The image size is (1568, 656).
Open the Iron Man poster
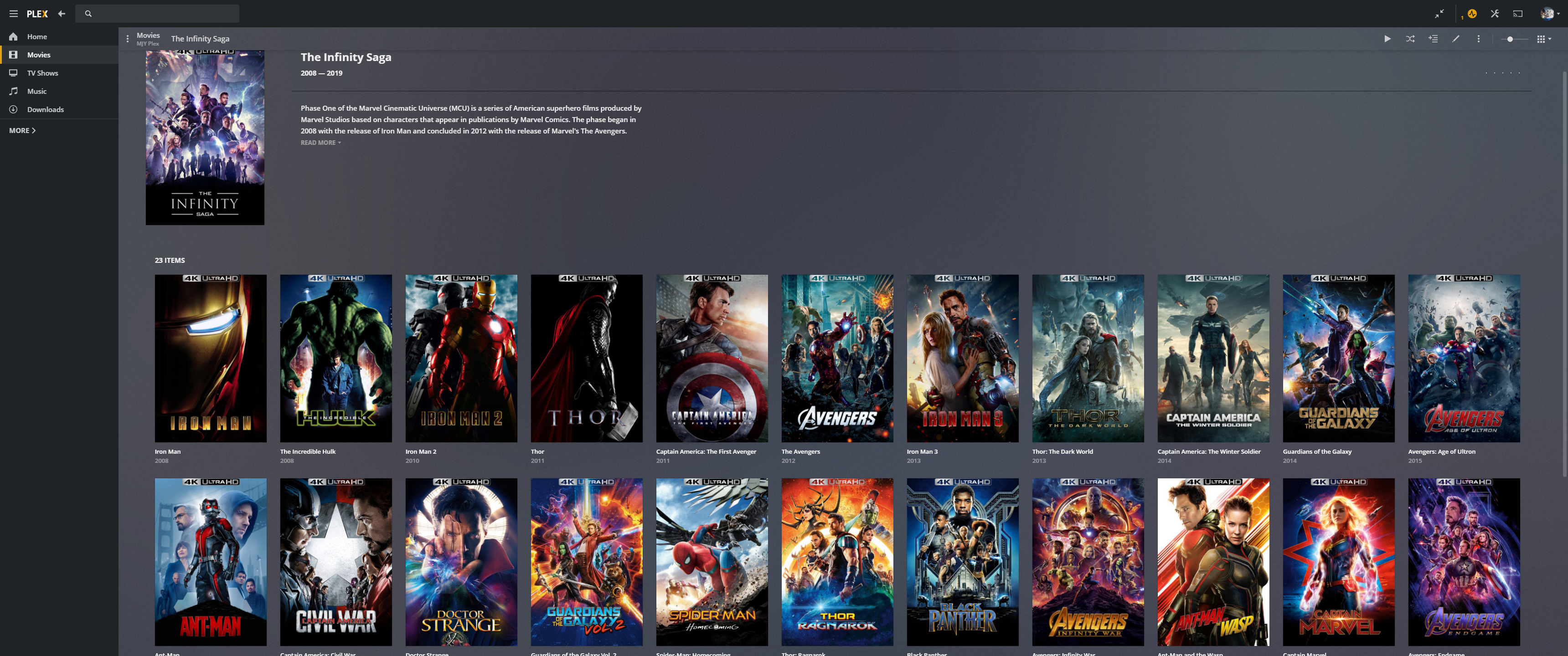[x=211, y=359]
